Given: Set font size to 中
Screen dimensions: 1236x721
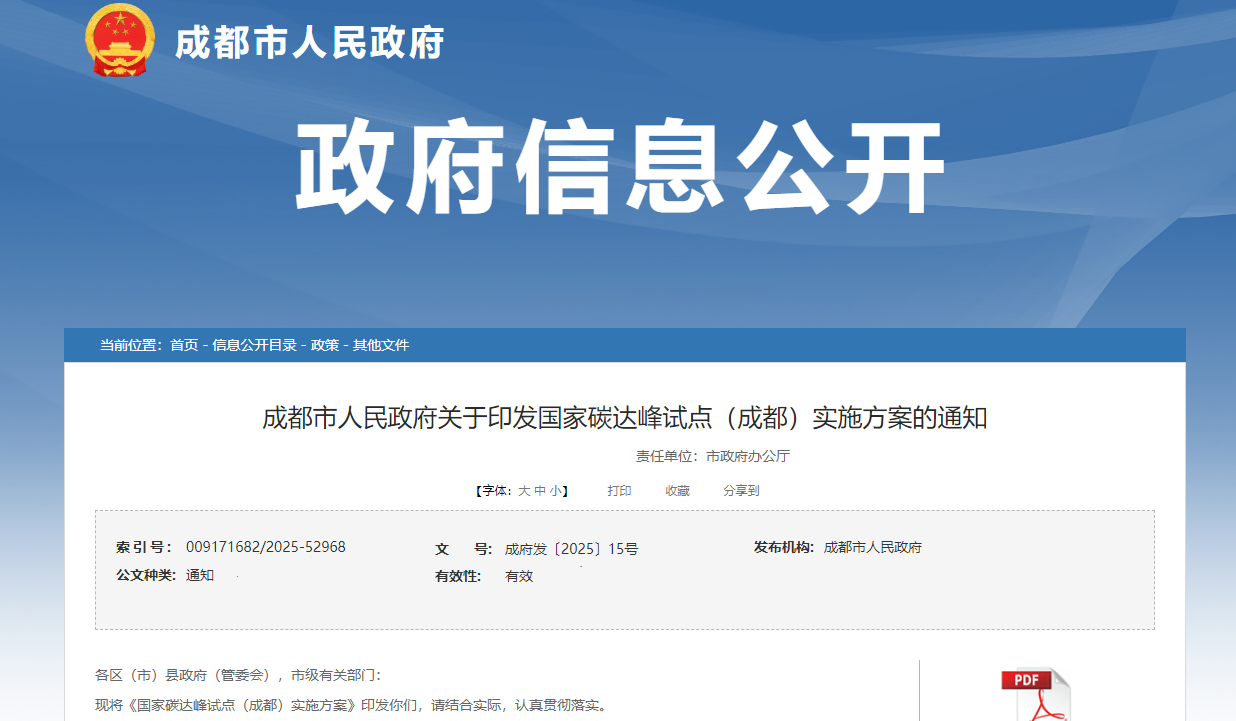Looking at the screenshot, I should pos(540,491).
